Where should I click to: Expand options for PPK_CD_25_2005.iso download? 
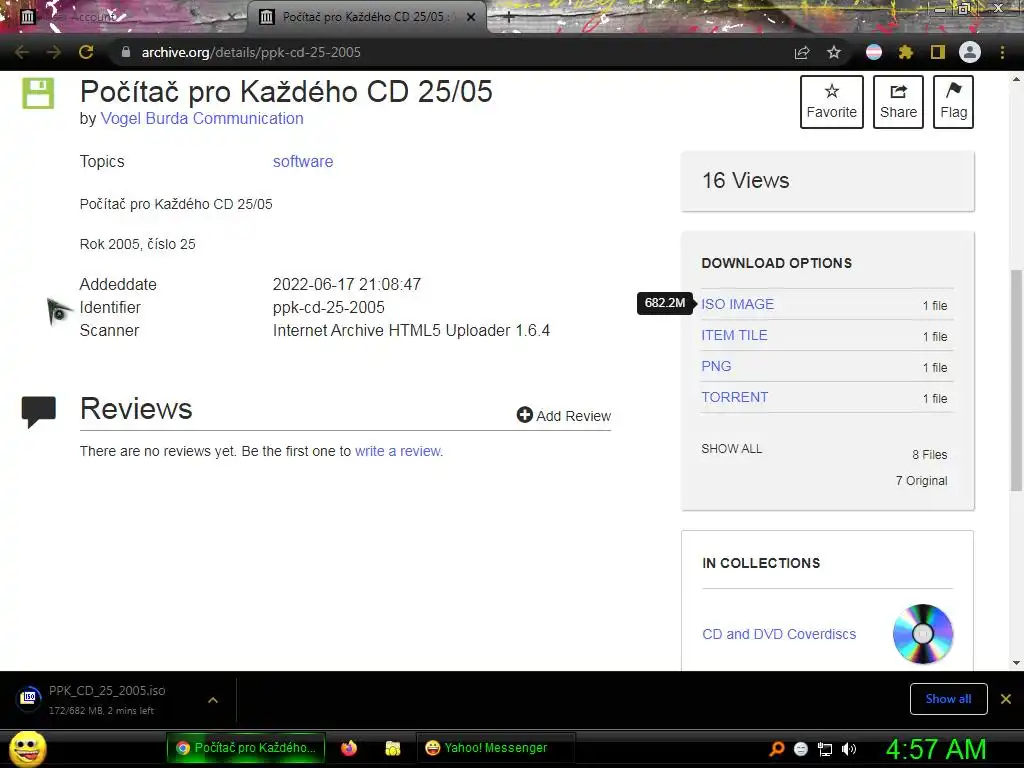coord(213,700)
